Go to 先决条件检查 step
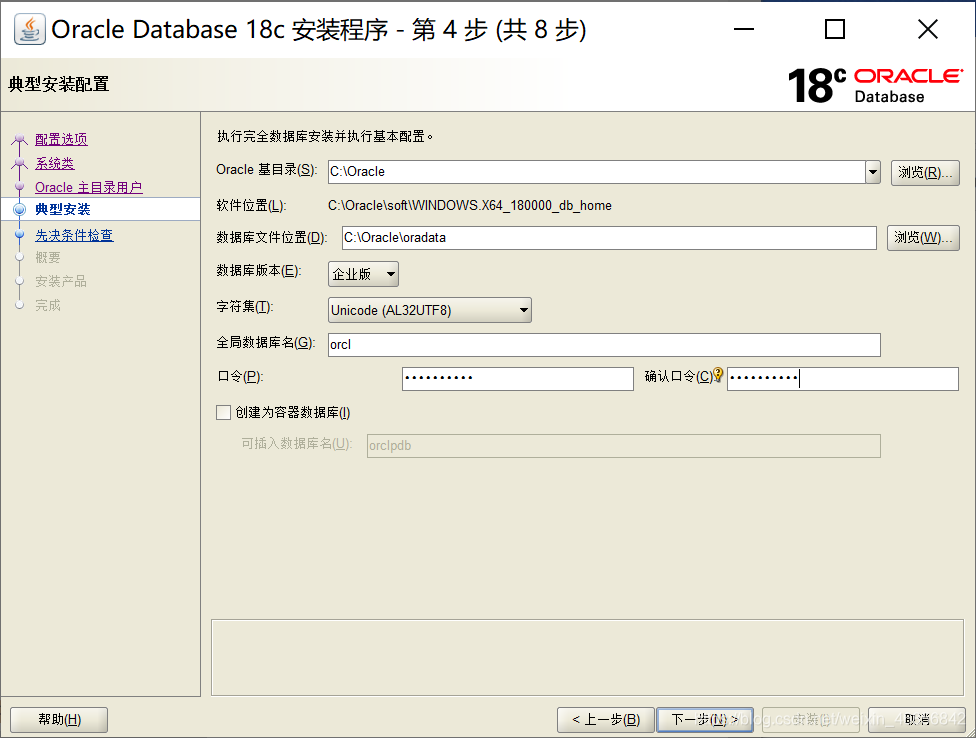The height and width of the screenshot is (738, 976). click(74, 235)
